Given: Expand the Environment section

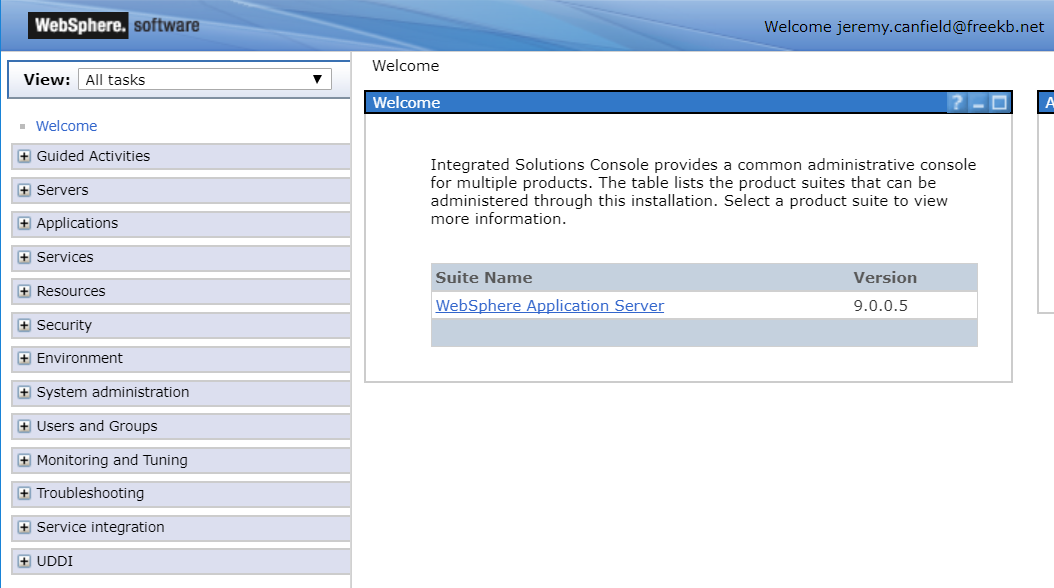Looking at the screenshot, I should point(24,358).
